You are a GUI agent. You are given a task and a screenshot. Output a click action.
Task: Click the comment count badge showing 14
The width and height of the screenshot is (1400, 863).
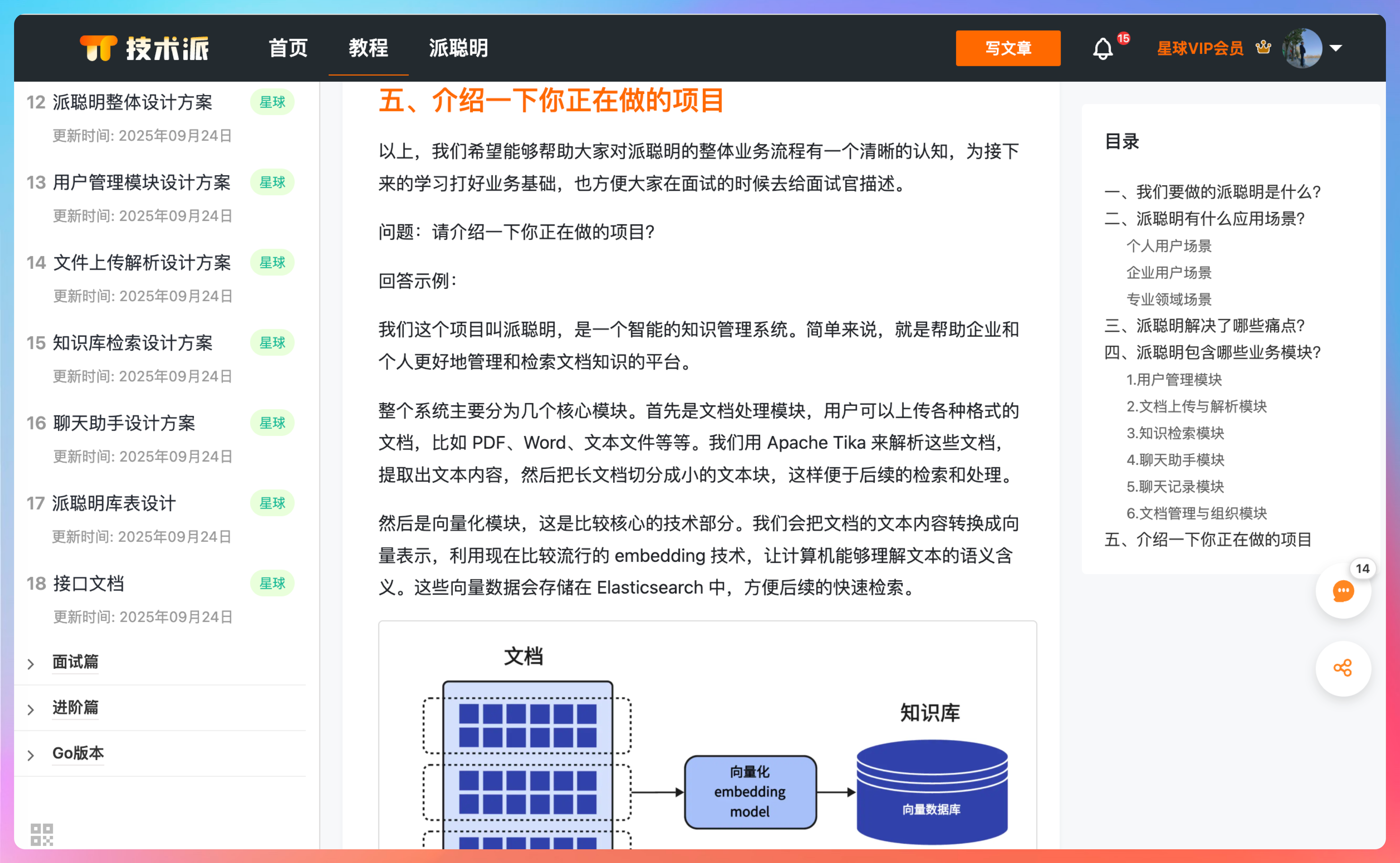point(1362,568)
